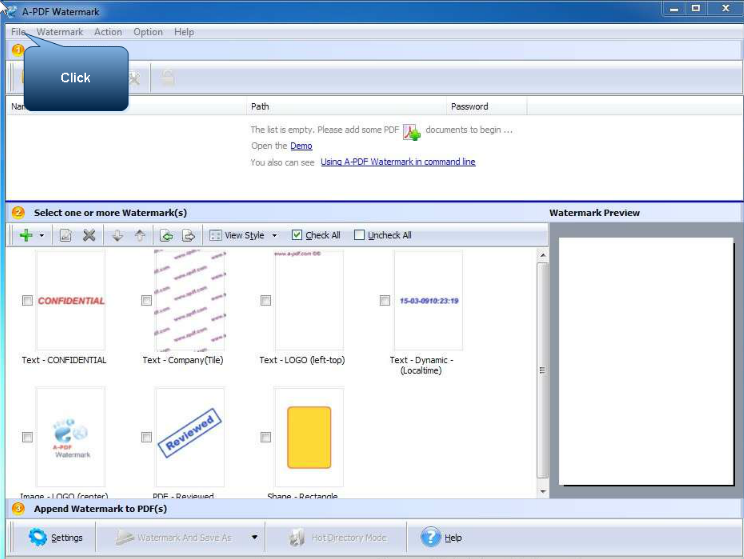This screenshot has height=559, width=744.
Task: Select the yellow rectangle shape thumbnail
Action: (x=309, y=437)
